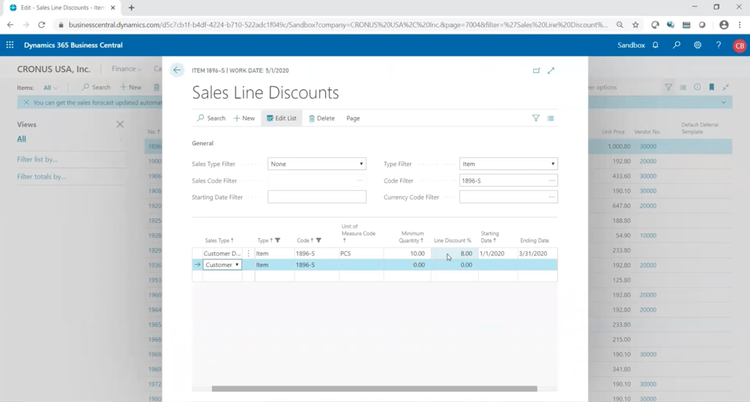Open the settings gear icon
This screenshot has width=750, height=402.
pyautogui.click(x=697, y=45)
